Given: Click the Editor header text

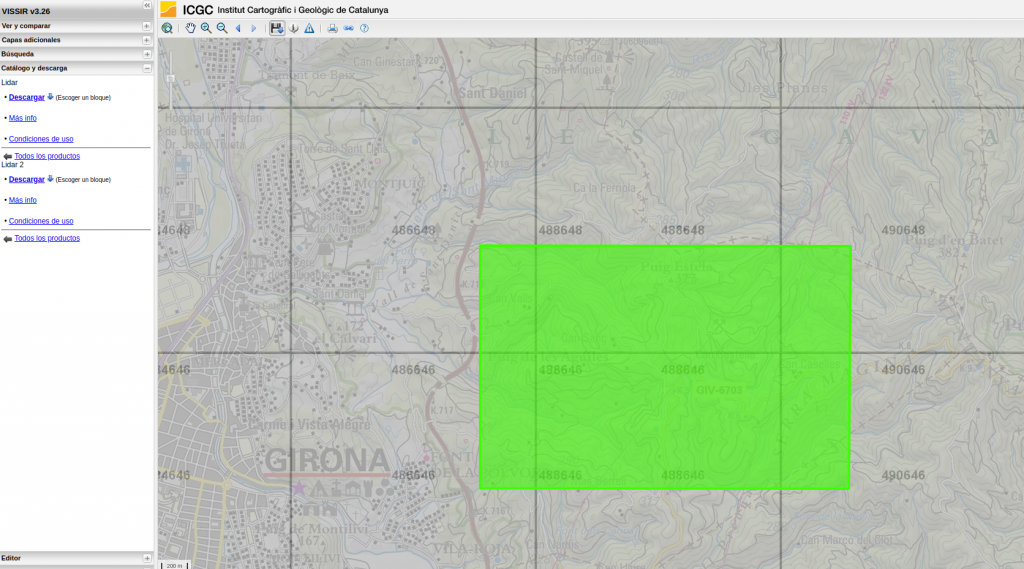Looking at the screenshot, I should (11, 559).
